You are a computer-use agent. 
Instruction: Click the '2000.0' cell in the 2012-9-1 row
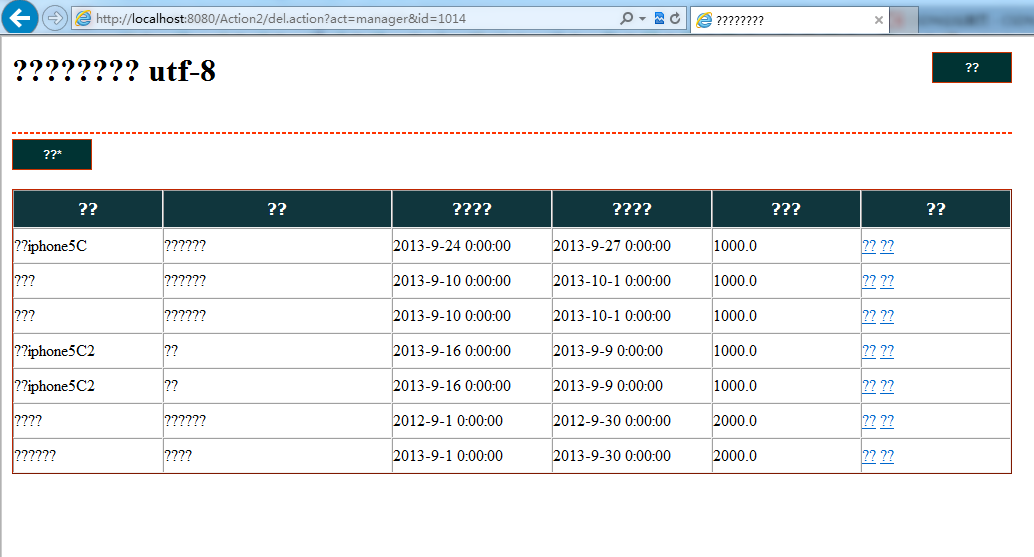[786, 421]
